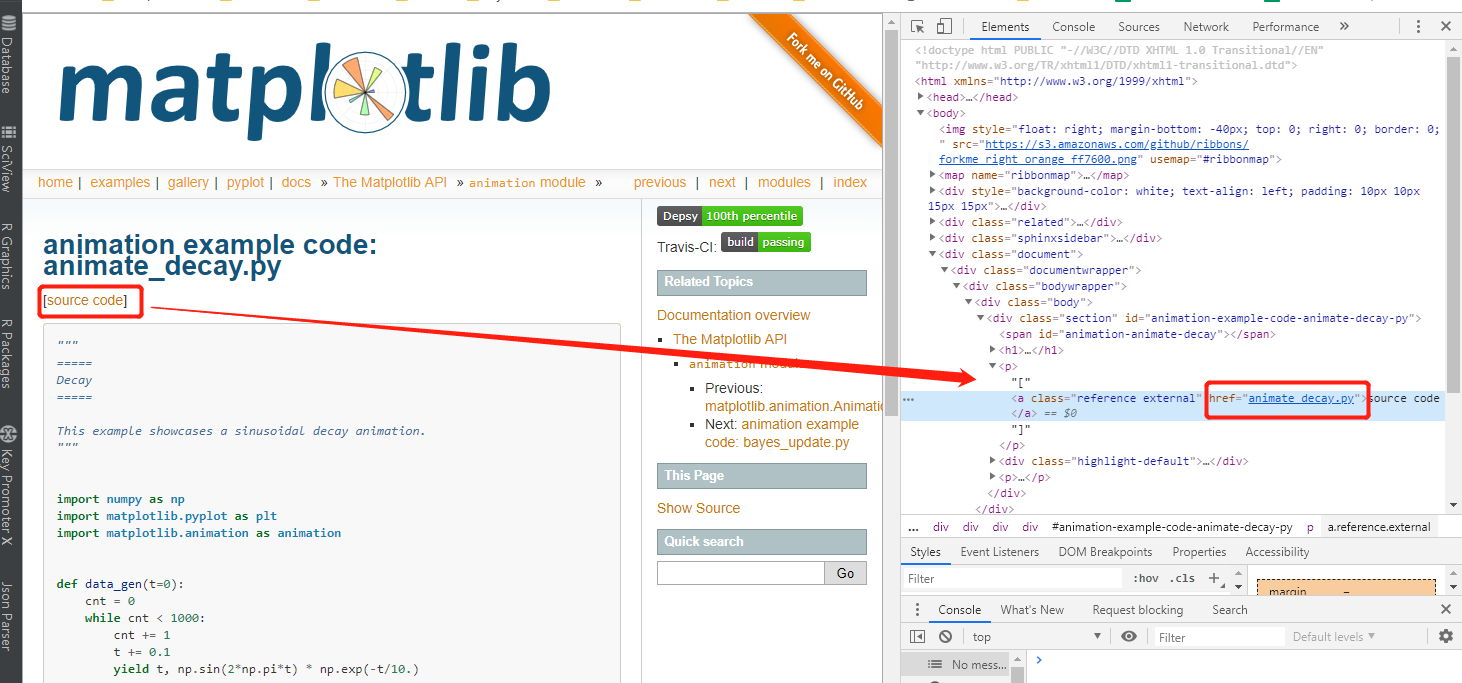Open the R Packages side panel
Image resolution: width=1462 pixels, height=683 pixels.
tap(9, 354)
